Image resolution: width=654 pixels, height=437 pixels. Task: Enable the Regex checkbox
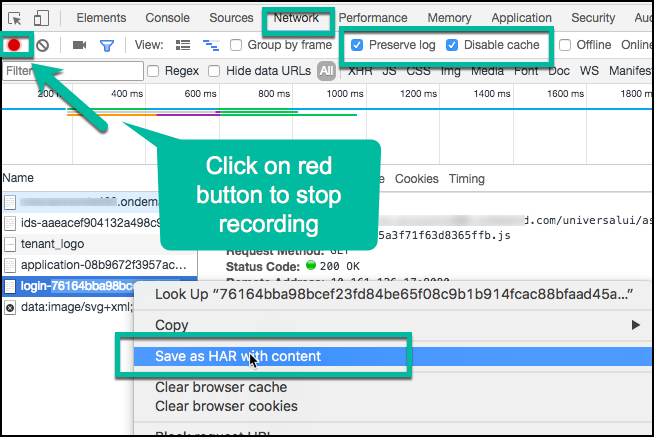[x=153, y=71]
